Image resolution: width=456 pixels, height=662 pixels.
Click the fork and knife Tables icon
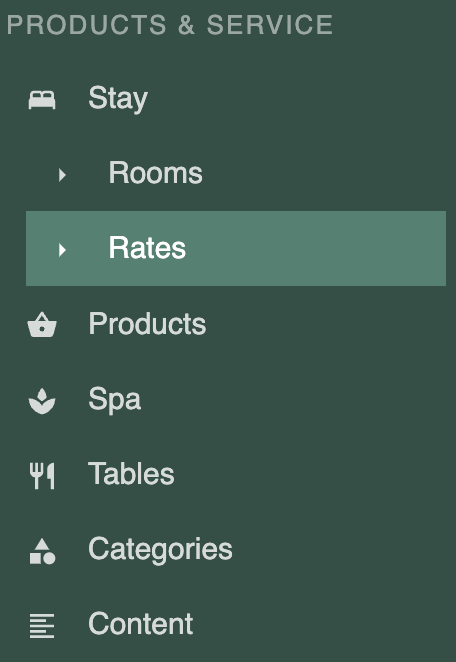pyautogui.click(x=42, y=476)
